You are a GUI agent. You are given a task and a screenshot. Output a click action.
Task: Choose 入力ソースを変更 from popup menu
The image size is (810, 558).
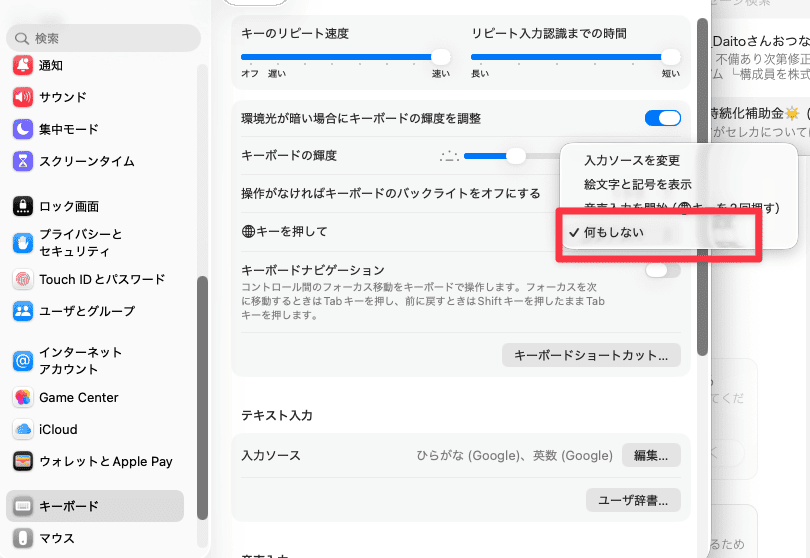click(632, 161)
